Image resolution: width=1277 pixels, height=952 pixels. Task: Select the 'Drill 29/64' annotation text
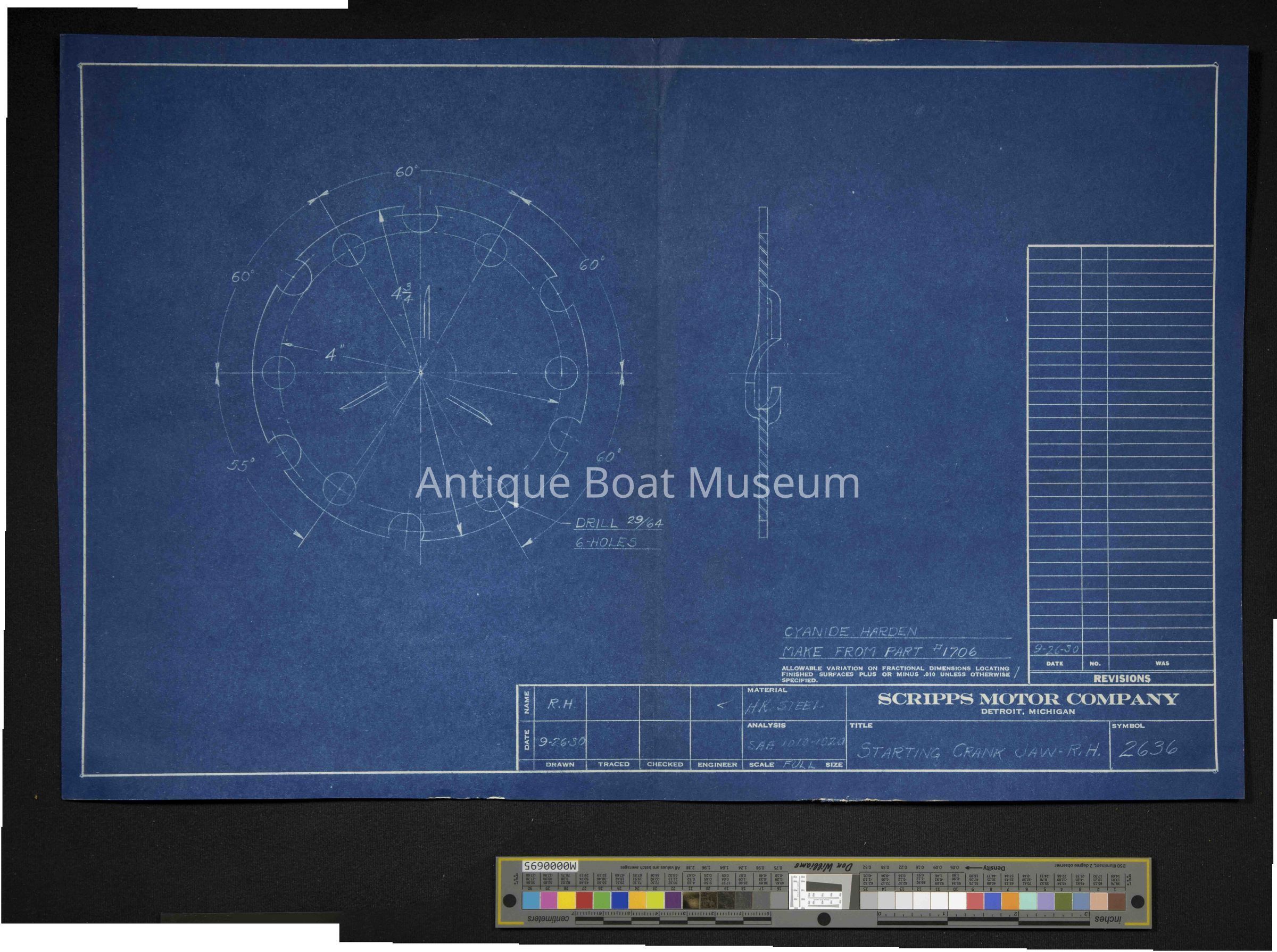click(619, 523)
